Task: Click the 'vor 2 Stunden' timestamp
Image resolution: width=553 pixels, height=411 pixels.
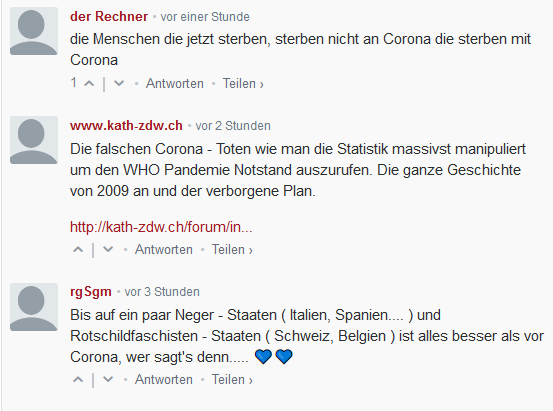Action: pos(233,126)
